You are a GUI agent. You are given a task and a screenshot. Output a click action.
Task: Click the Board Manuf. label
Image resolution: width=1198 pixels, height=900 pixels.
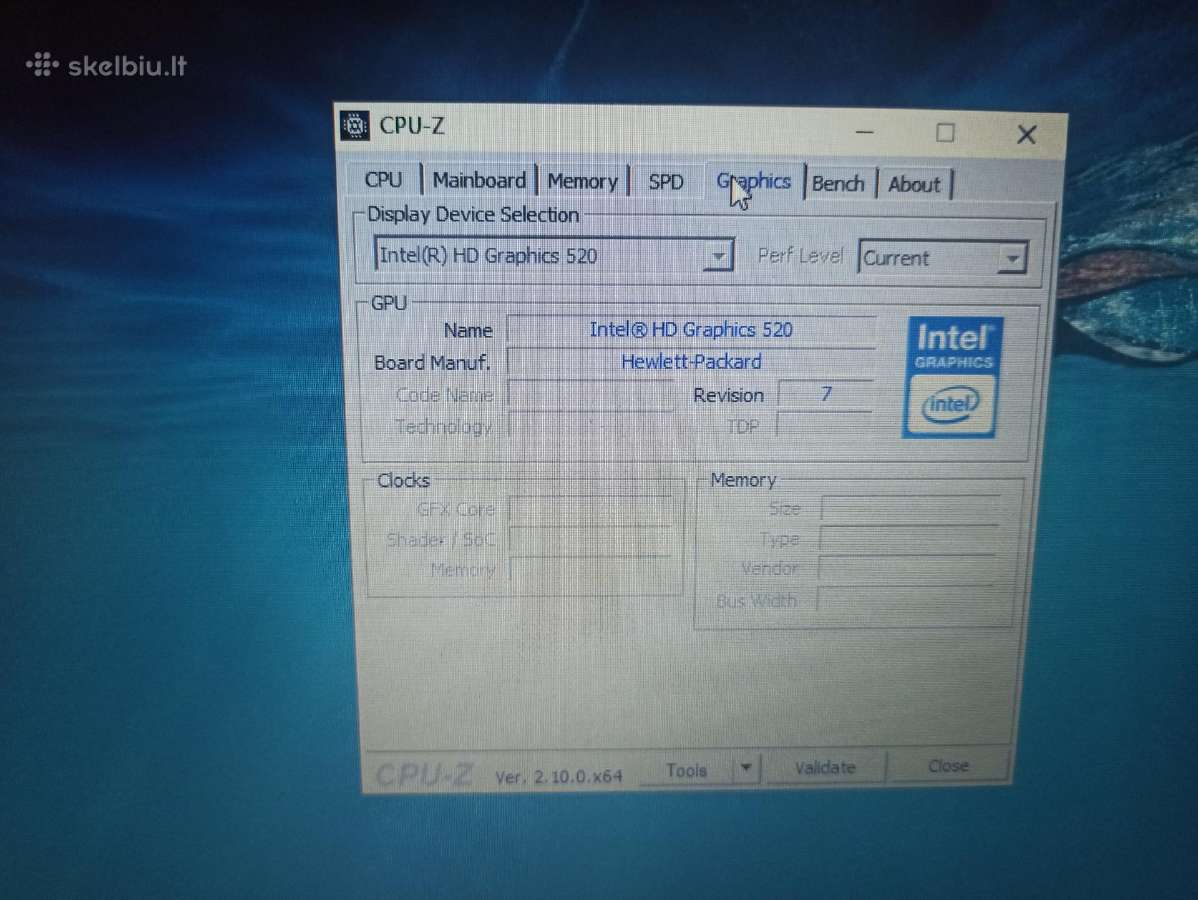coord(432,362)
